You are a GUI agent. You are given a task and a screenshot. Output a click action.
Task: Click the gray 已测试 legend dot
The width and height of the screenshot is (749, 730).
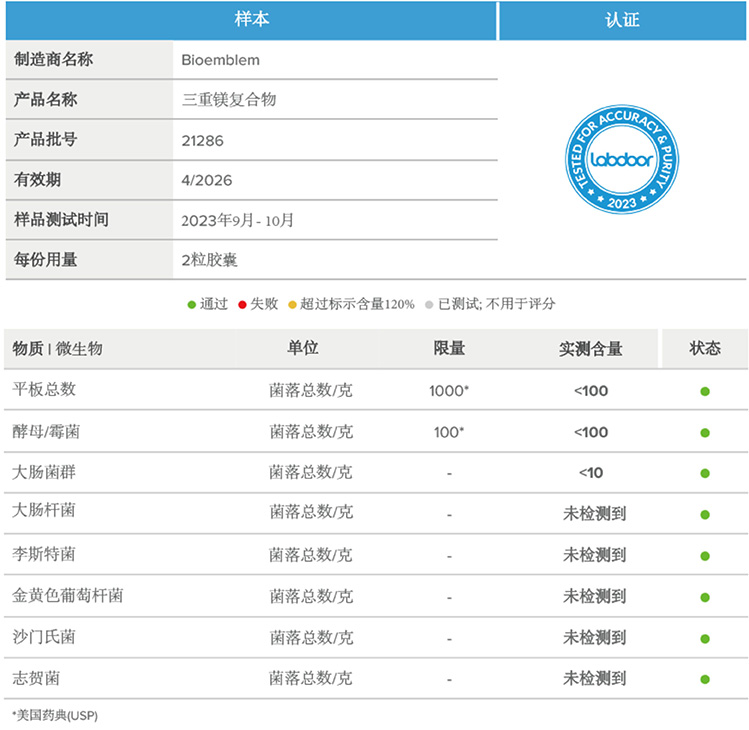click(x=429, y=304)
